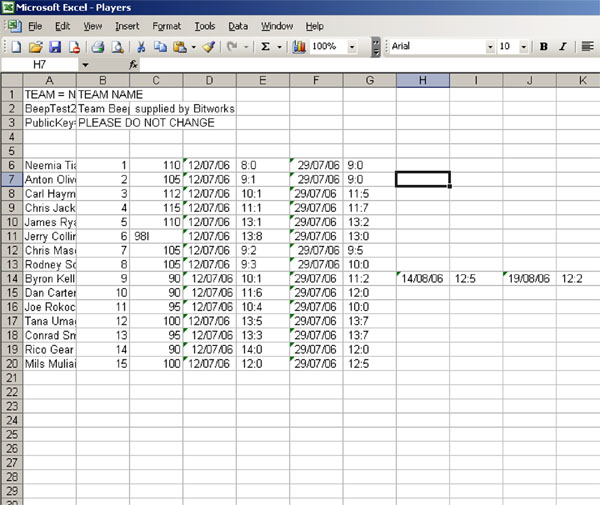Viewport: 600px width, 505px height.
Task: Select Tana Umaga's 13:5 score cell
Action: [263, 321]
